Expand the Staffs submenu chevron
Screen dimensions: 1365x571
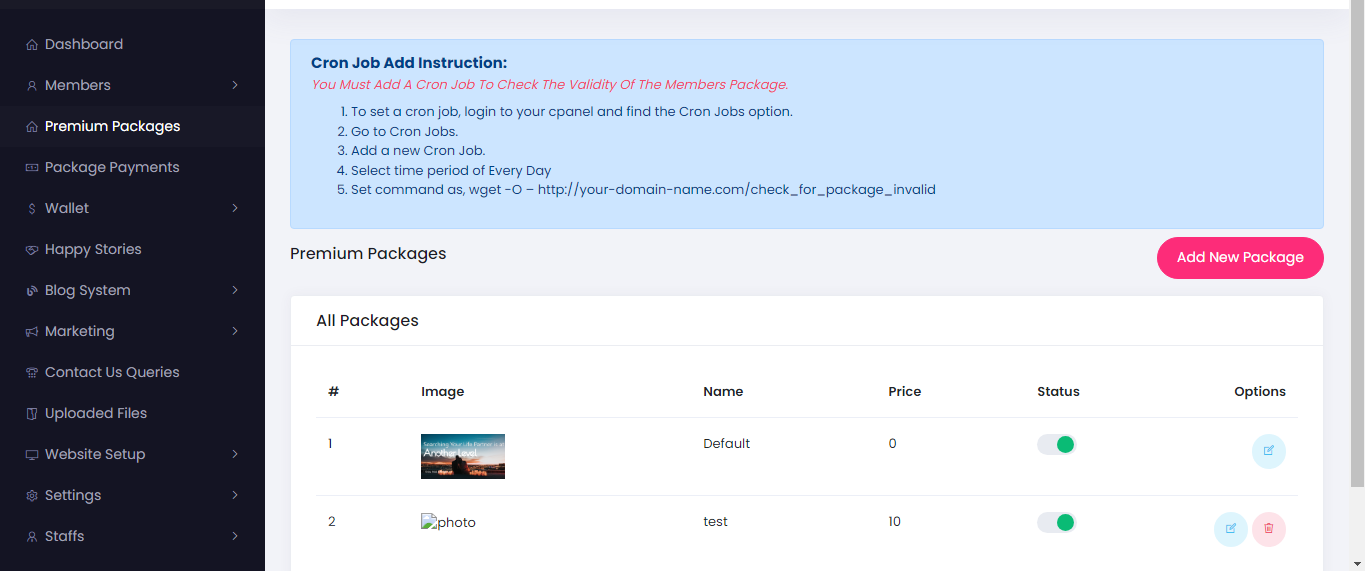[235, 537]
